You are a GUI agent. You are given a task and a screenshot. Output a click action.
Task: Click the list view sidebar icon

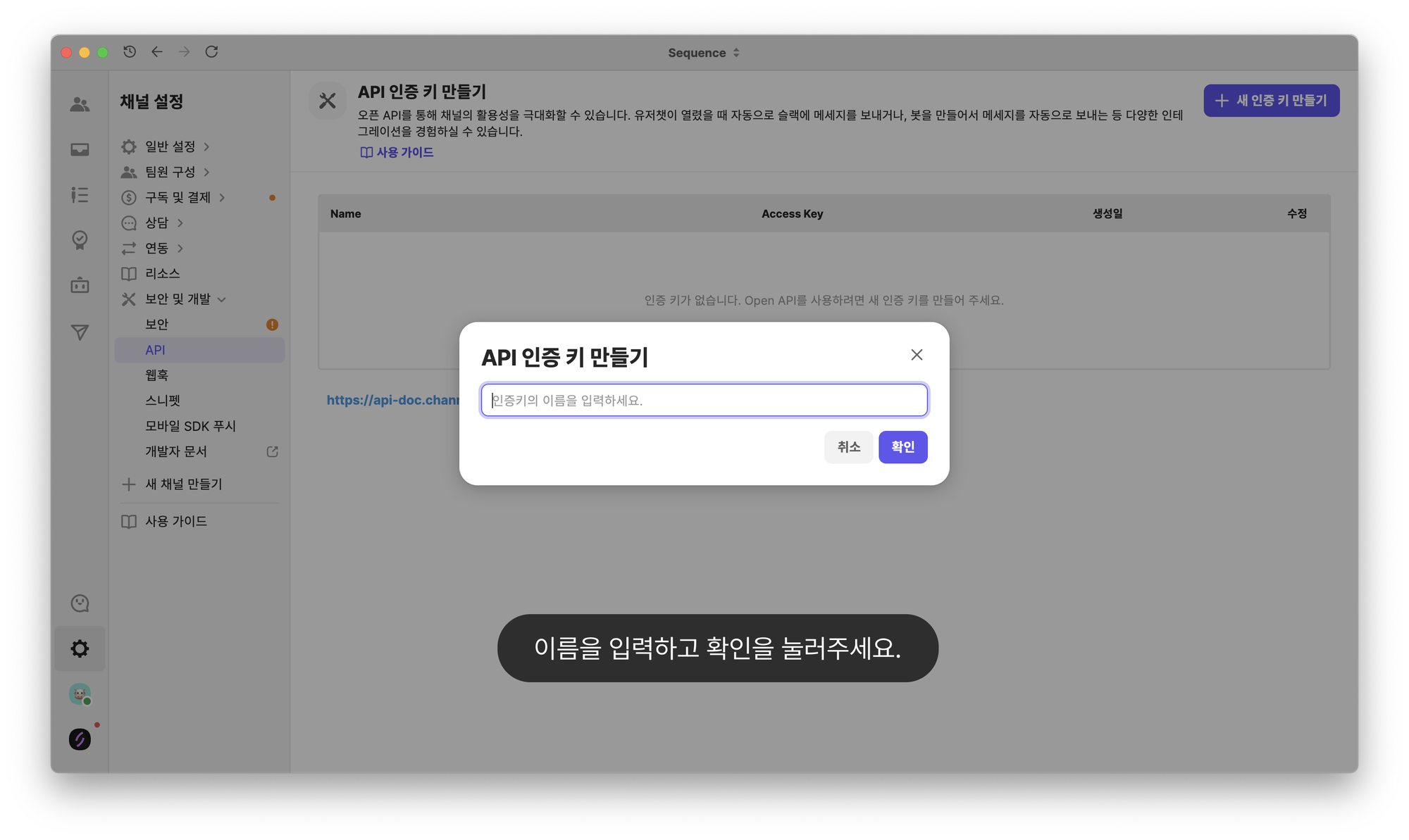point(80,195)
